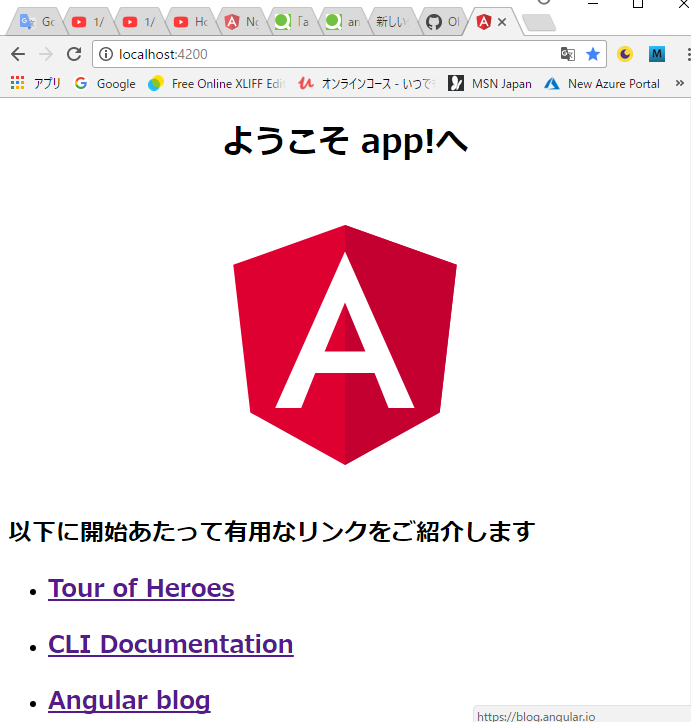Click the large Angular logo image
The image size is (691, 722).
click(345, 345)
